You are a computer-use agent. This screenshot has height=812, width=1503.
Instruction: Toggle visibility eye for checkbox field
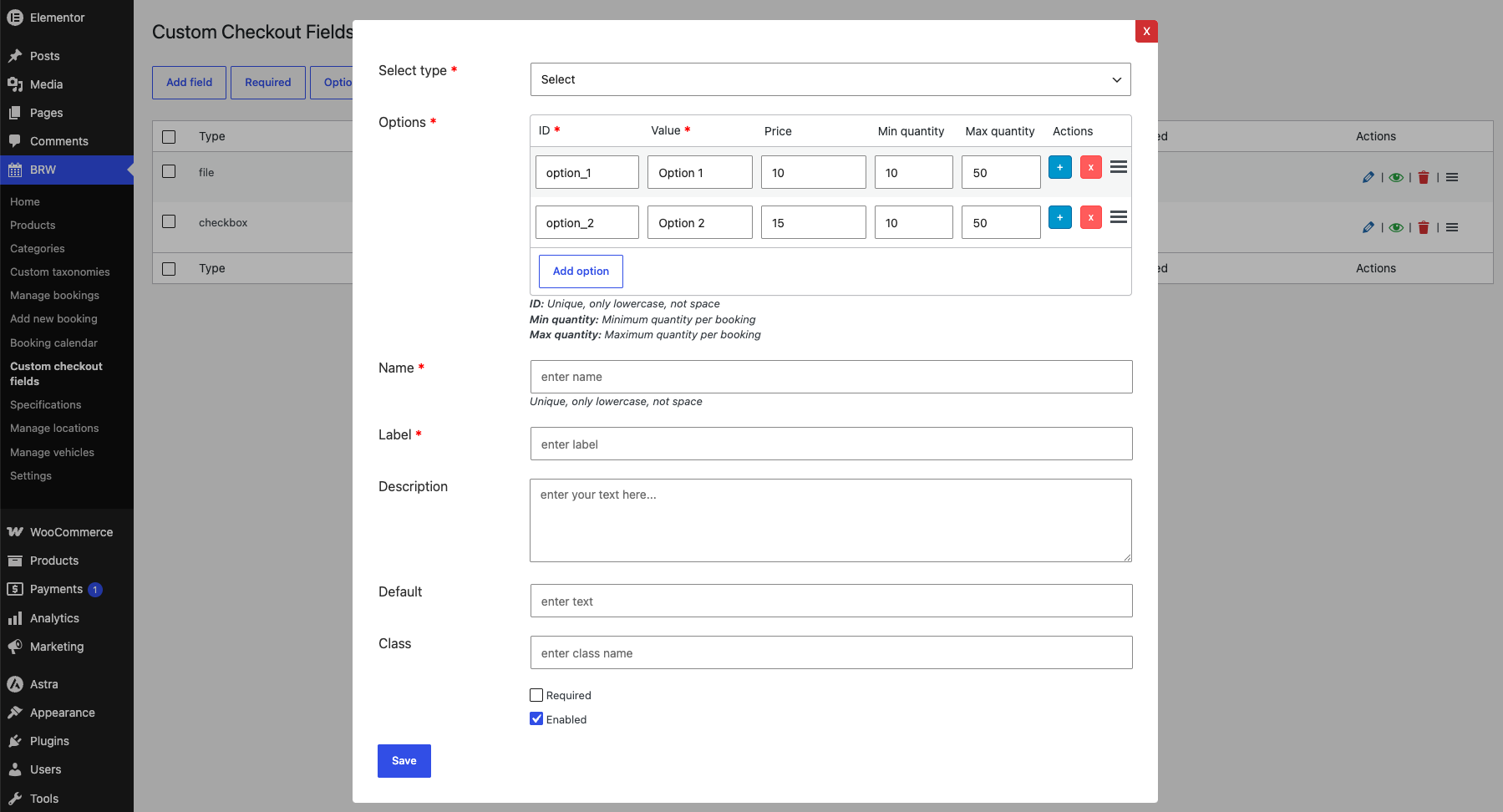pos(1396,227)
